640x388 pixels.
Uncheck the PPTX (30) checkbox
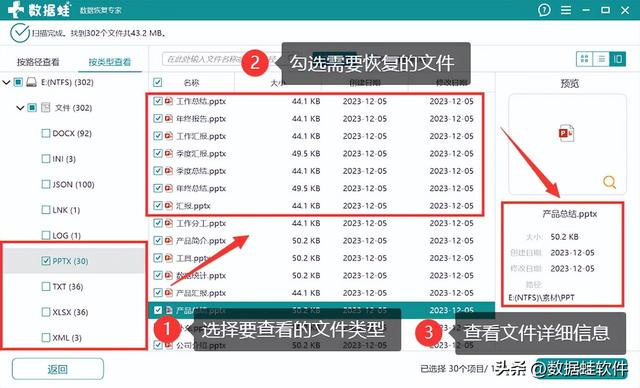[x=46, y=261]
